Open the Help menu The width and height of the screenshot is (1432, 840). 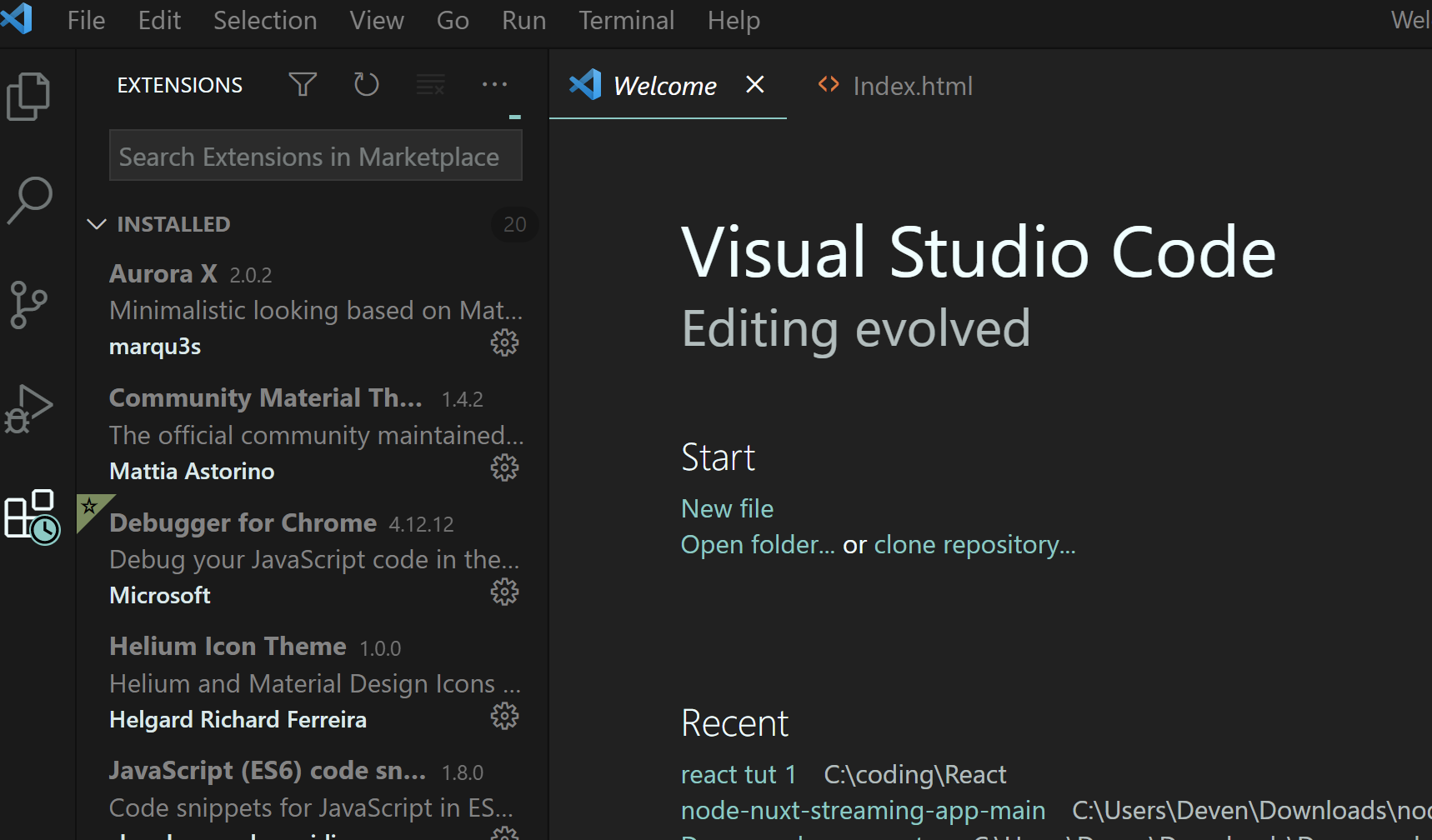(734, 20)
